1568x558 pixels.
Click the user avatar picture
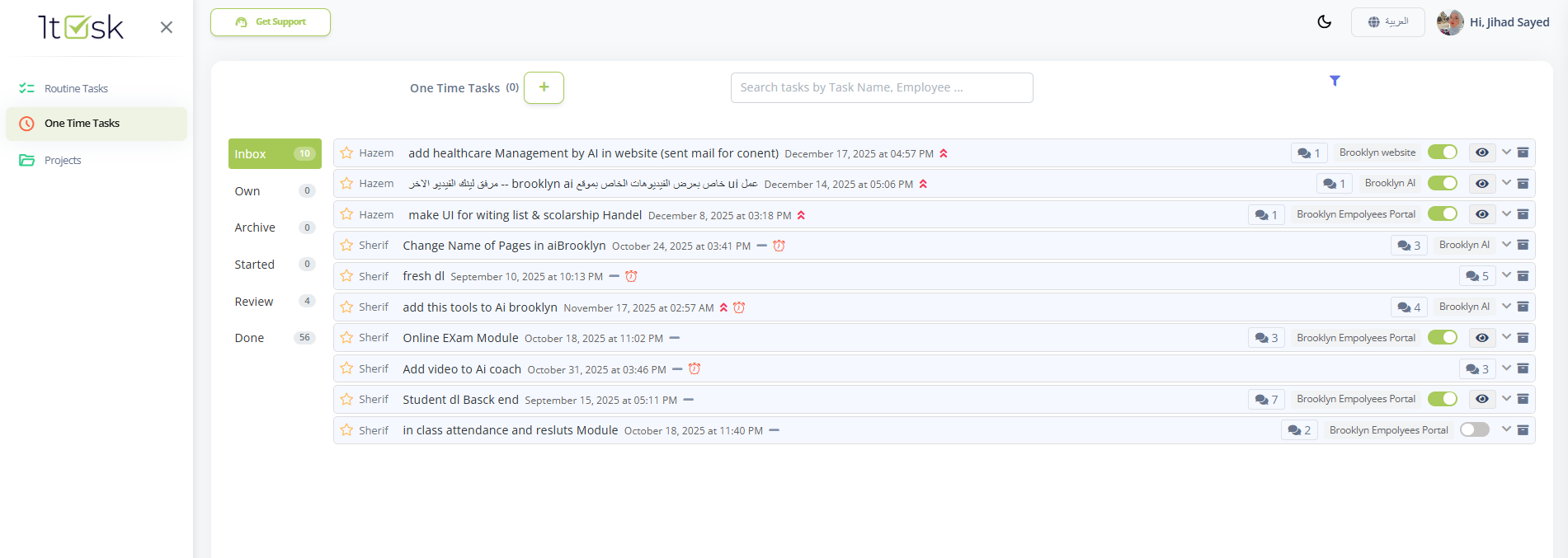[x=1450, y=22]
